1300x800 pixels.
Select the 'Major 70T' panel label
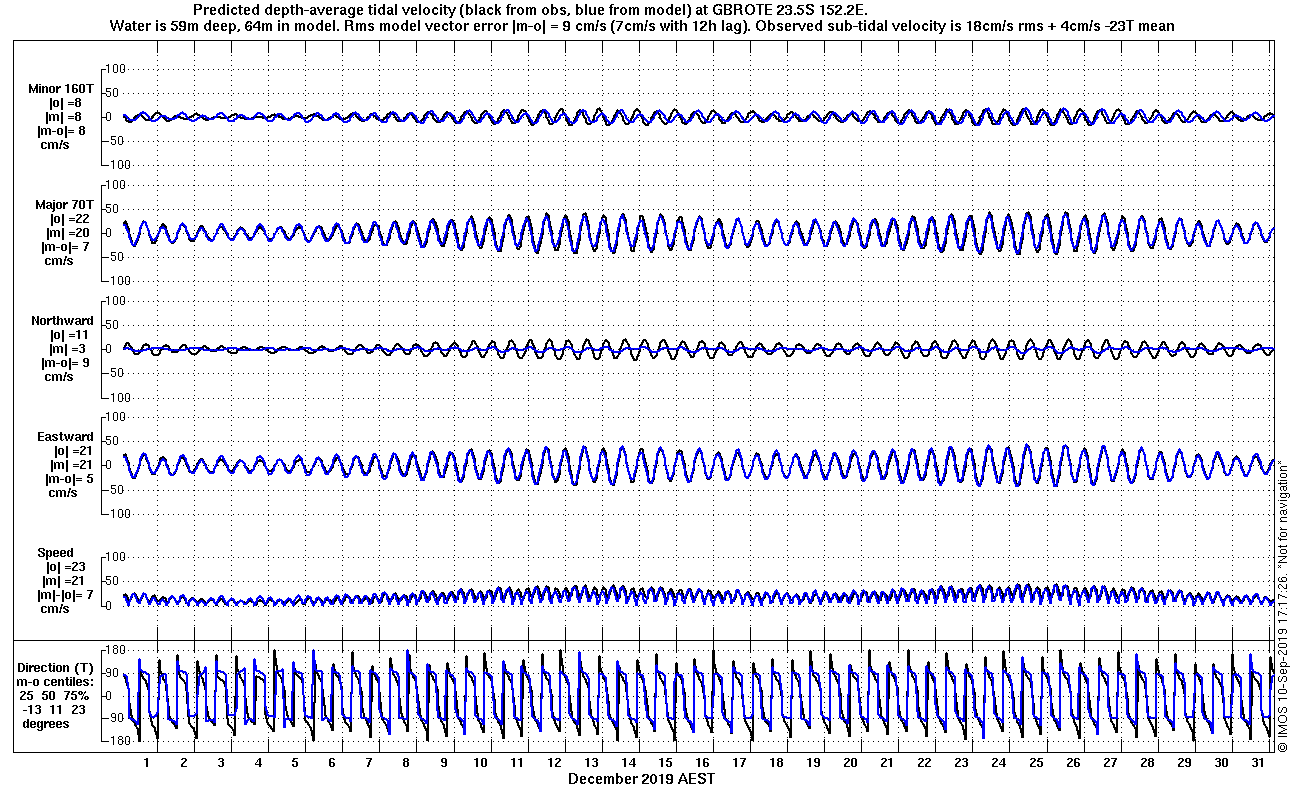point(65,205)
